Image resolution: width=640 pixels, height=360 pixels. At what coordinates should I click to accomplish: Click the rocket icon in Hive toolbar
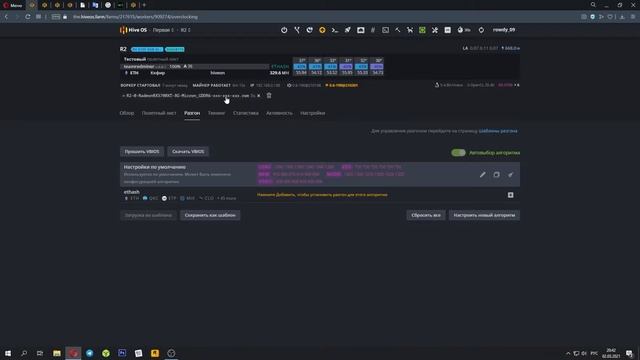tap(347, 30)
